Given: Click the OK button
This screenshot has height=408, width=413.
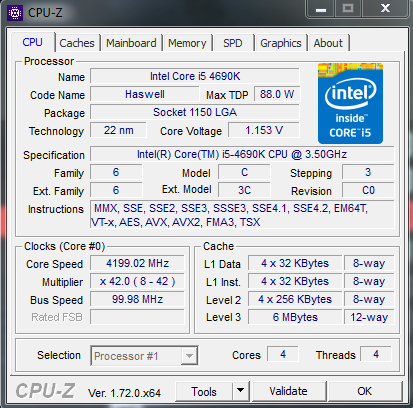Looking at the screenshot, I should click(365, 391).
